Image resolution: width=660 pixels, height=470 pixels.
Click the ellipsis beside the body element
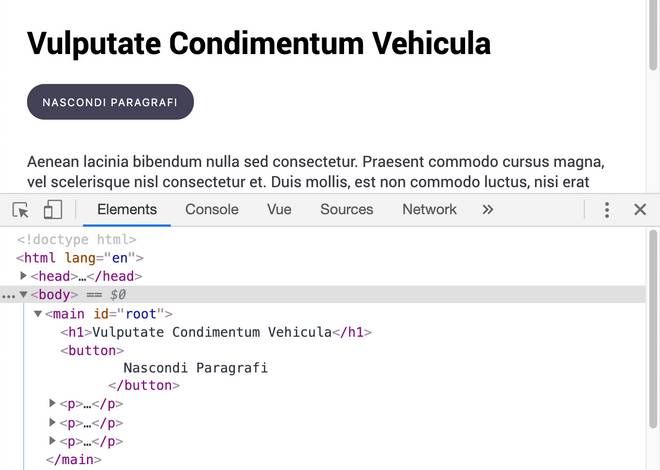8,295
